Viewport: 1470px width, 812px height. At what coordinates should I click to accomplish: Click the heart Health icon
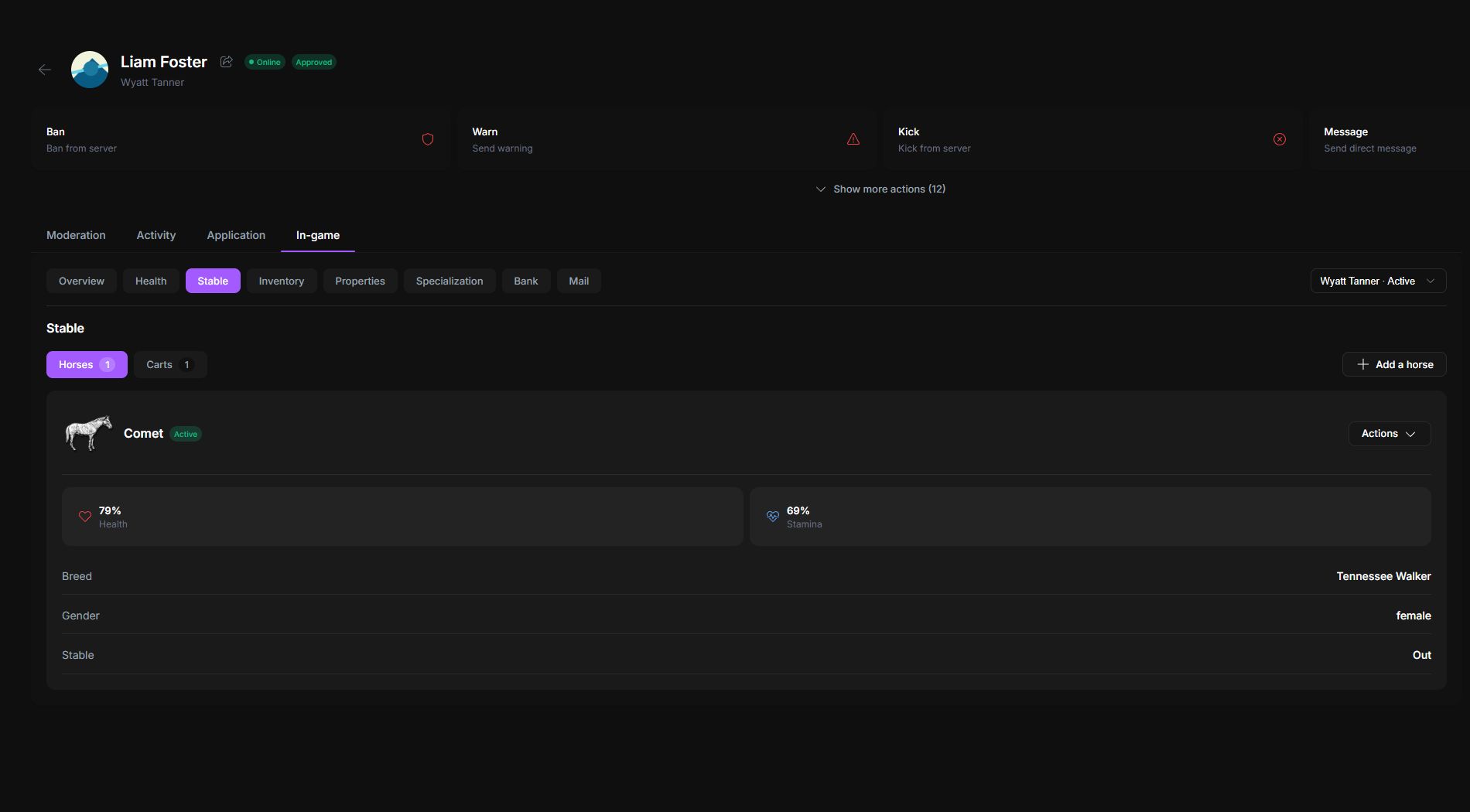(85, 517)
